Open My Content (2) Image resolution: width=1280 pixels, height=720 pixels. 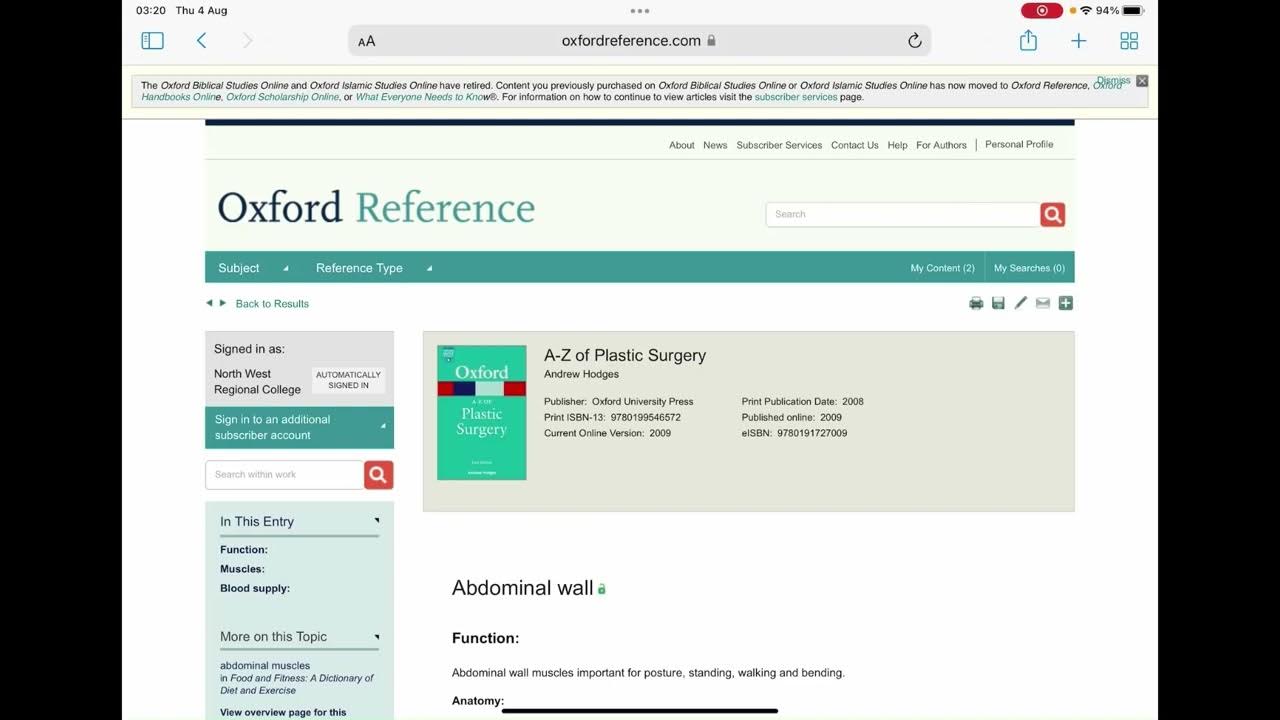942,268
